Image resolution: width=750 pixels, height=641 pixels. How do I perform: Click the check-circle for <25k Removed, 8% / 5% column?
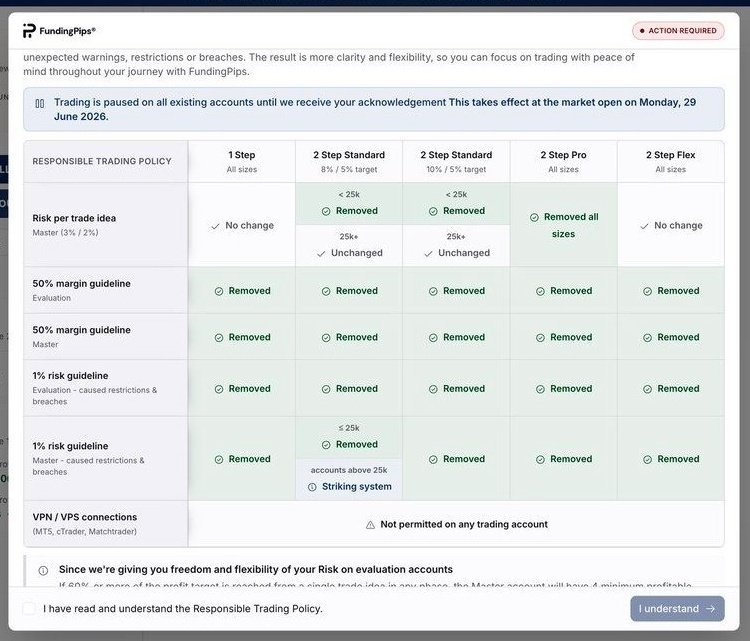pyautogui.click(x=326, y=211)
